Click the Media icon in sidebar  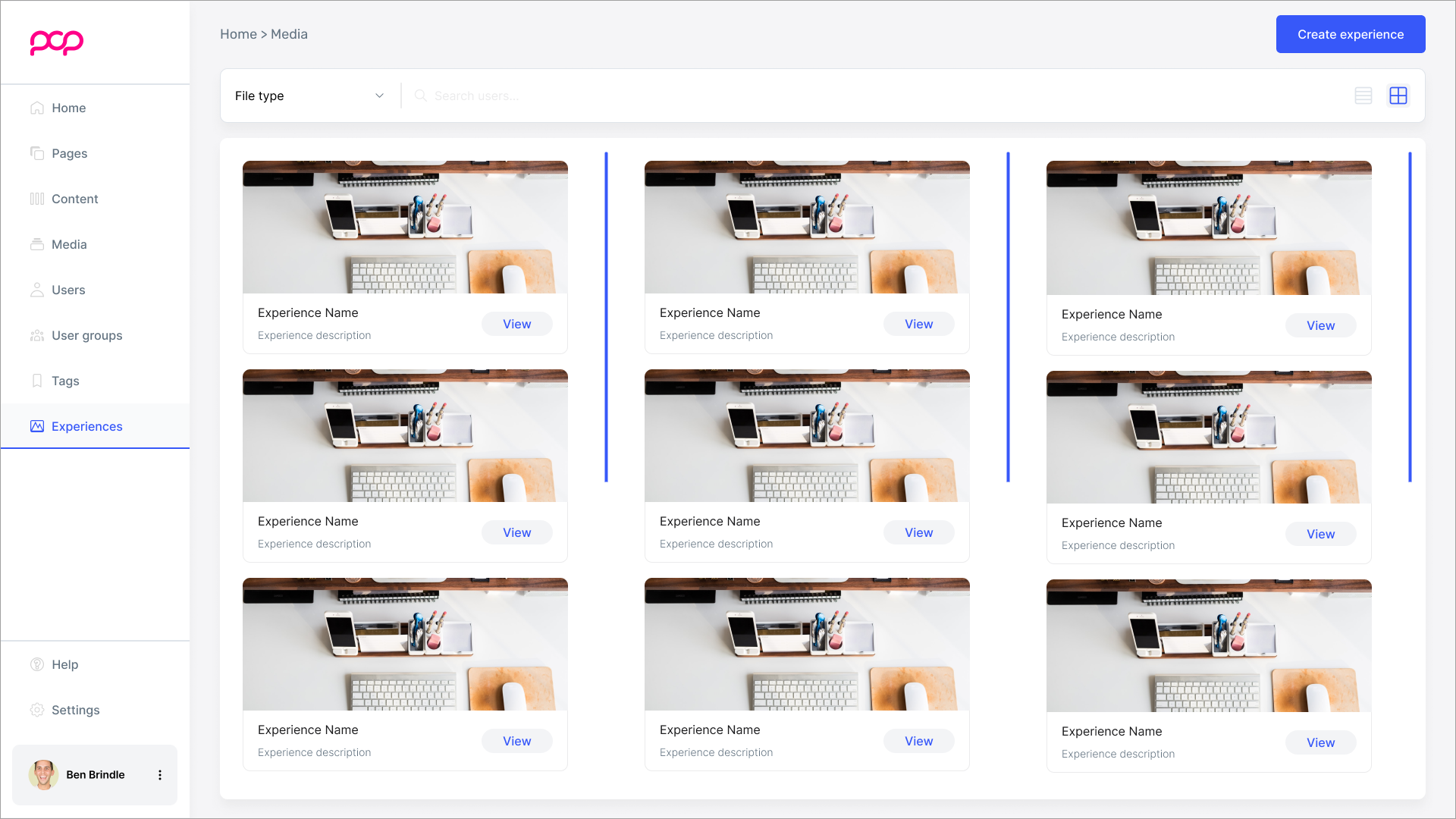(36, 244)
